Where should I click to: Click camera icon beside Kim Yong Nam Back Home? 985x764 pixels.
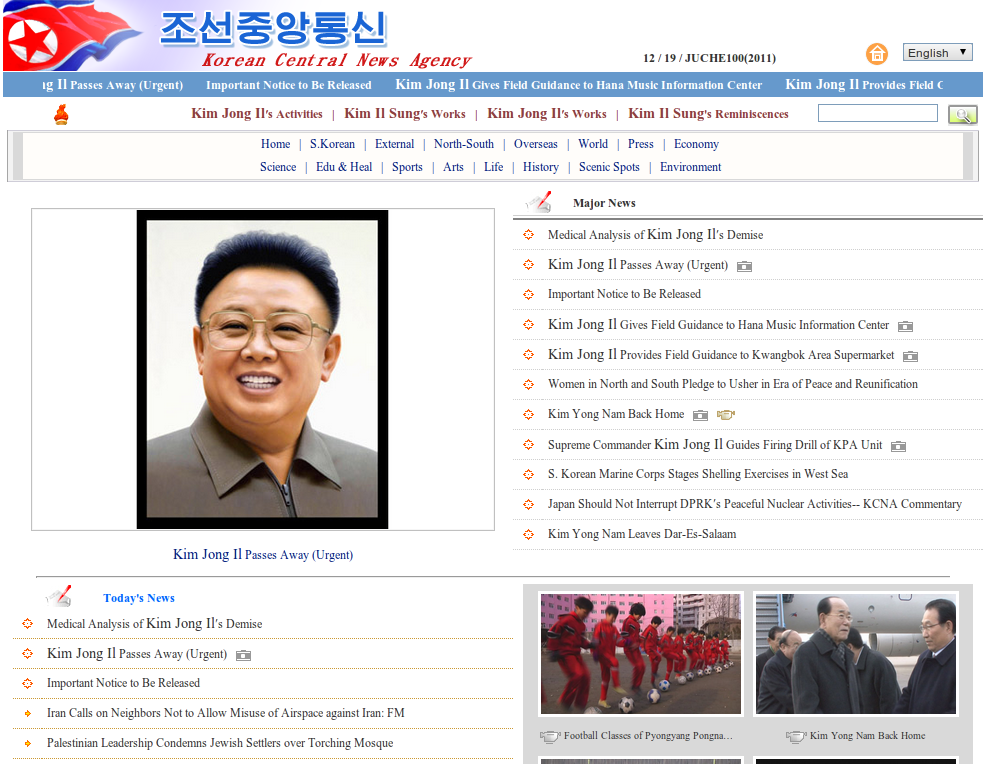point(700,415)
